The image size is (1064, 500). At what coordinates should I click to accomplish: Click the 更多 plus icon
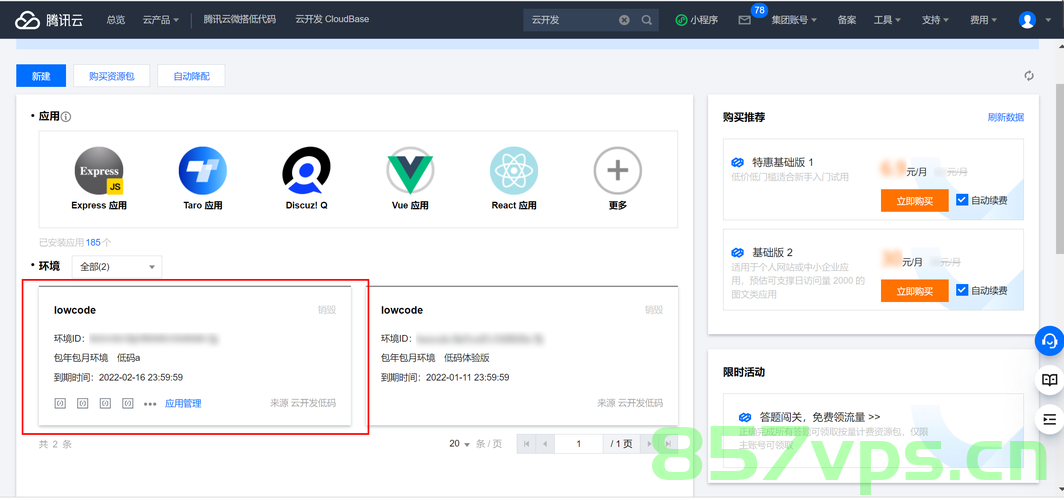pos(618,170)
